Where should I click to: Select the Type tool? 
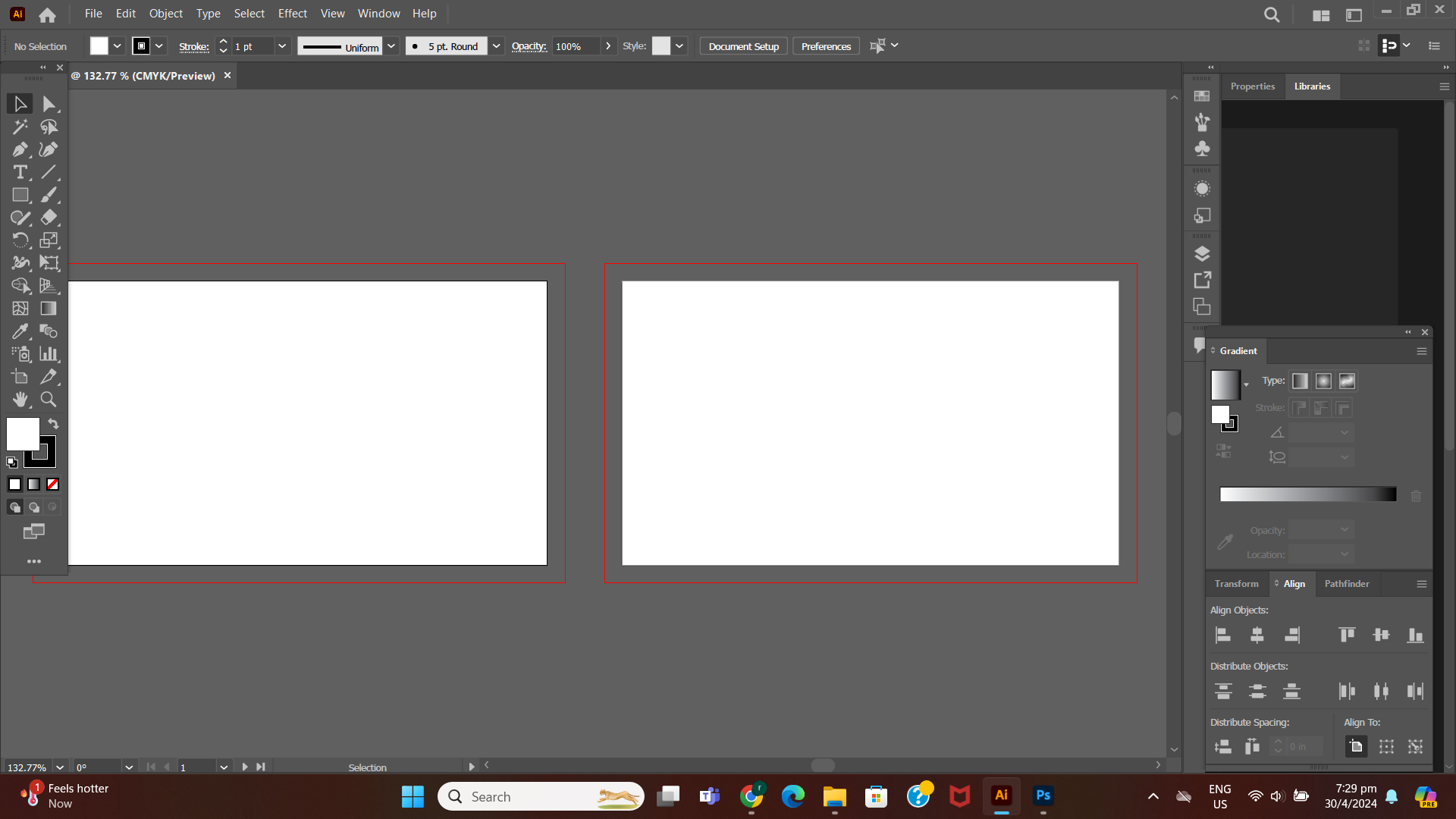pyautogui.click(x=19, y=172)
